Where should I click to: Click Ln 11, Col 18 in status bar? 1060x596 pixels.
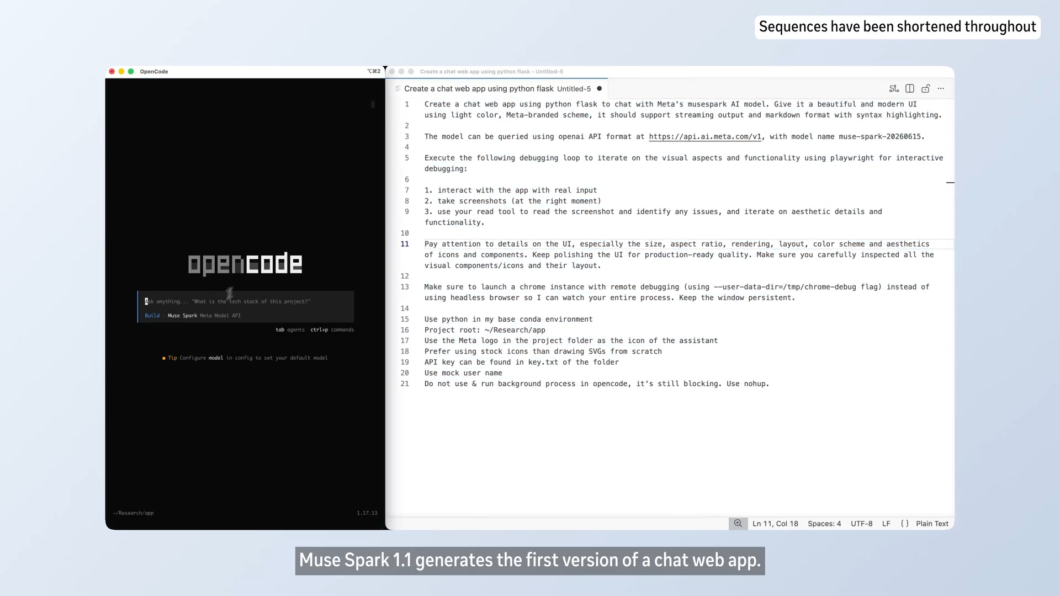tap(775, 524)
